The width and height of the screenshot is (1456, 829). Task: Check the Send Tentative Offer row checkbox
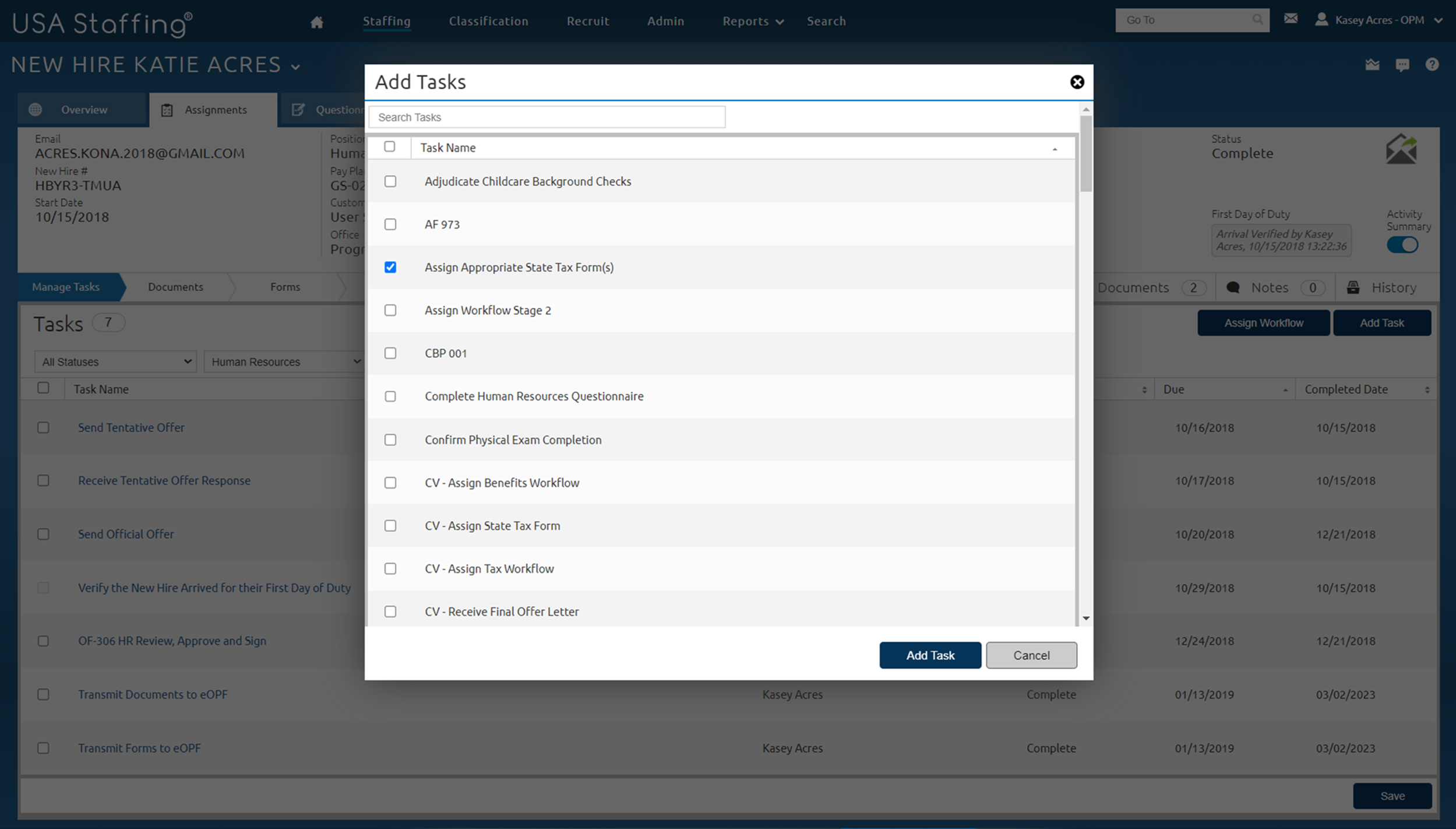[43, 427]
